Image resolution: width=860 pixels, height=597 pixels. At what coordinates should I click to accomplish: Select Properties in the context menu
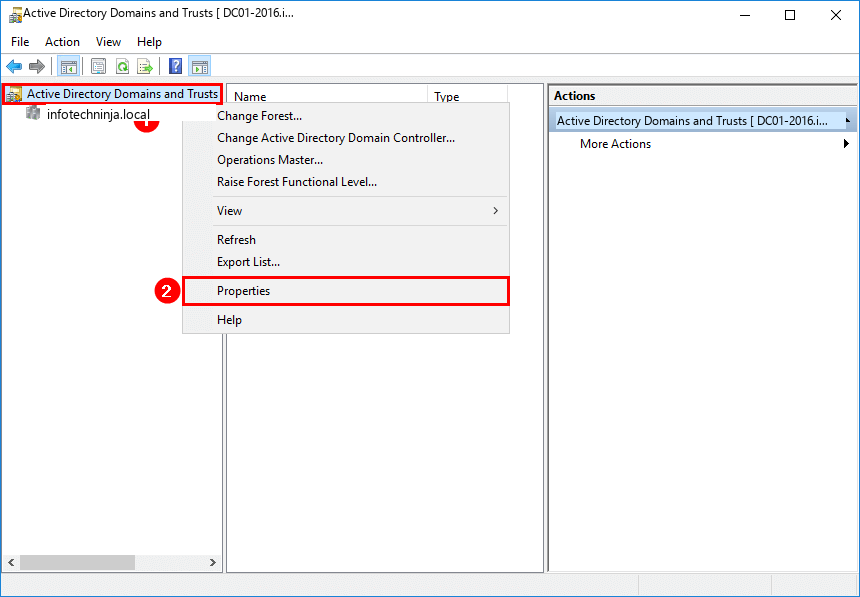[346, 291]
